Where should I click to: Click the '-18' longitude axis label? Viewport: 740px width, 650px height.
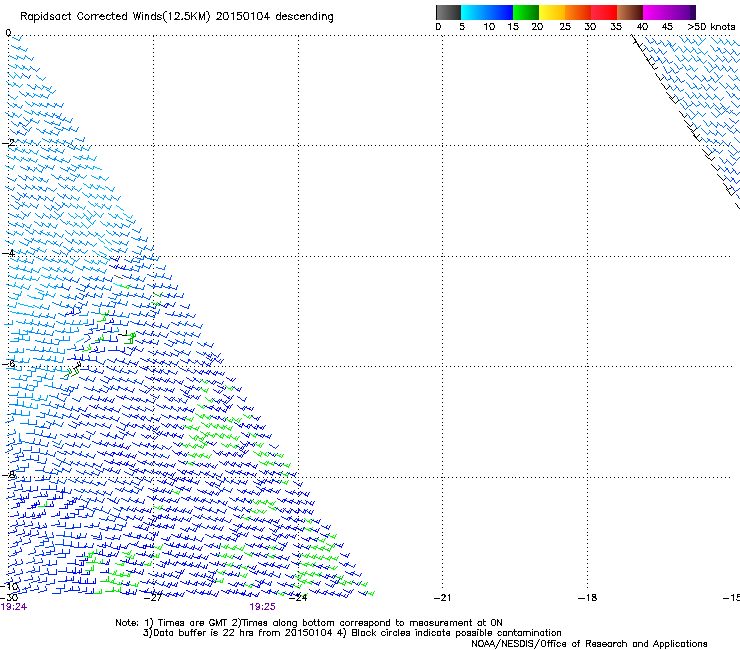[587, 598]
